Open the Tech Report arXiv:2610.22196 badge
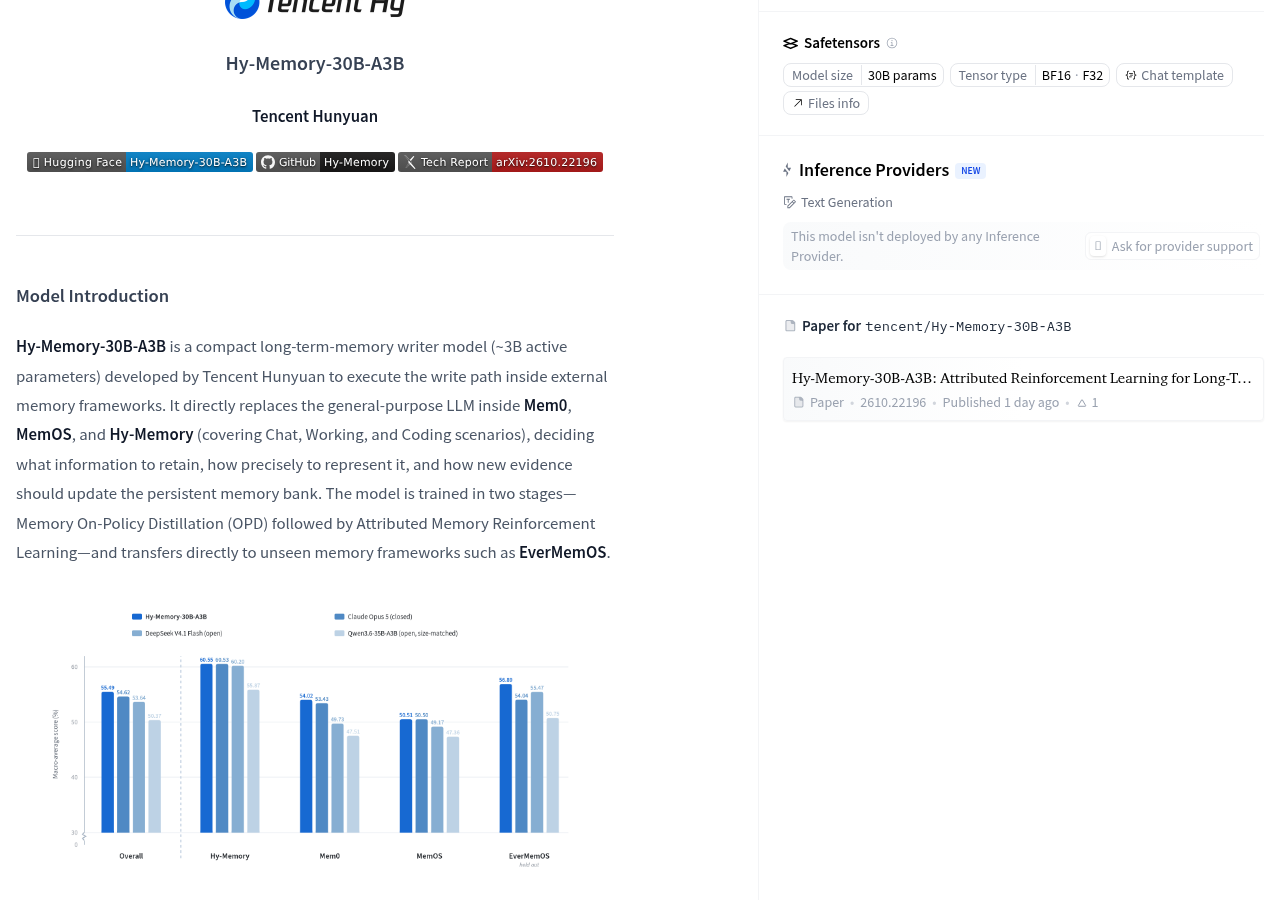The width and height of the screenshot is (1280, 900). pyautogui.click(x=500, y=162)
